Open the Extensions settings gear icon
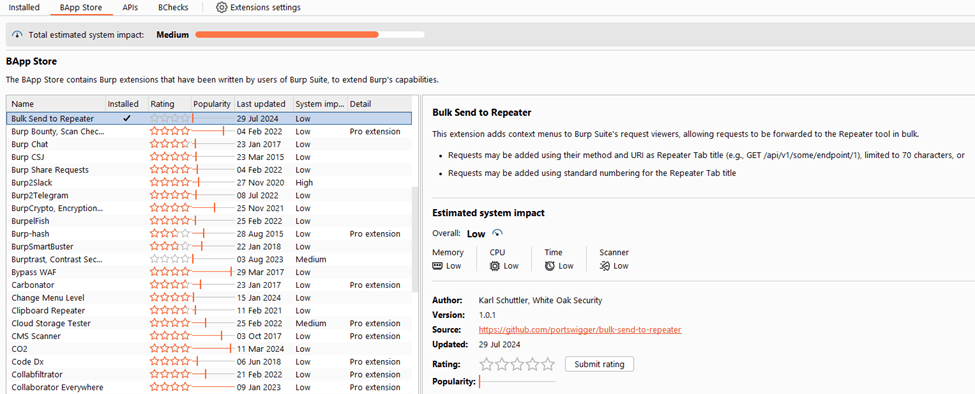 pyautogui.click(x=221, y=8)
